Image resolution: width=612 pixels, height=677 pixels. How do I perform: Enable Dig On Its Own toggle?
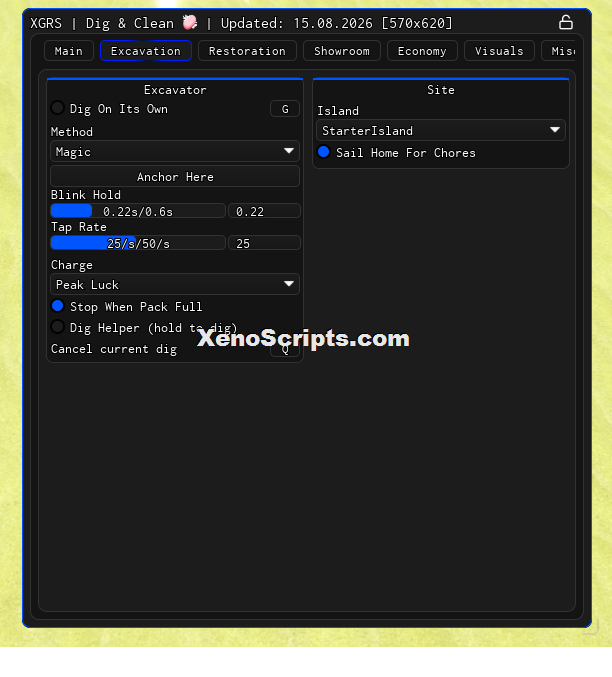(57, 108)
